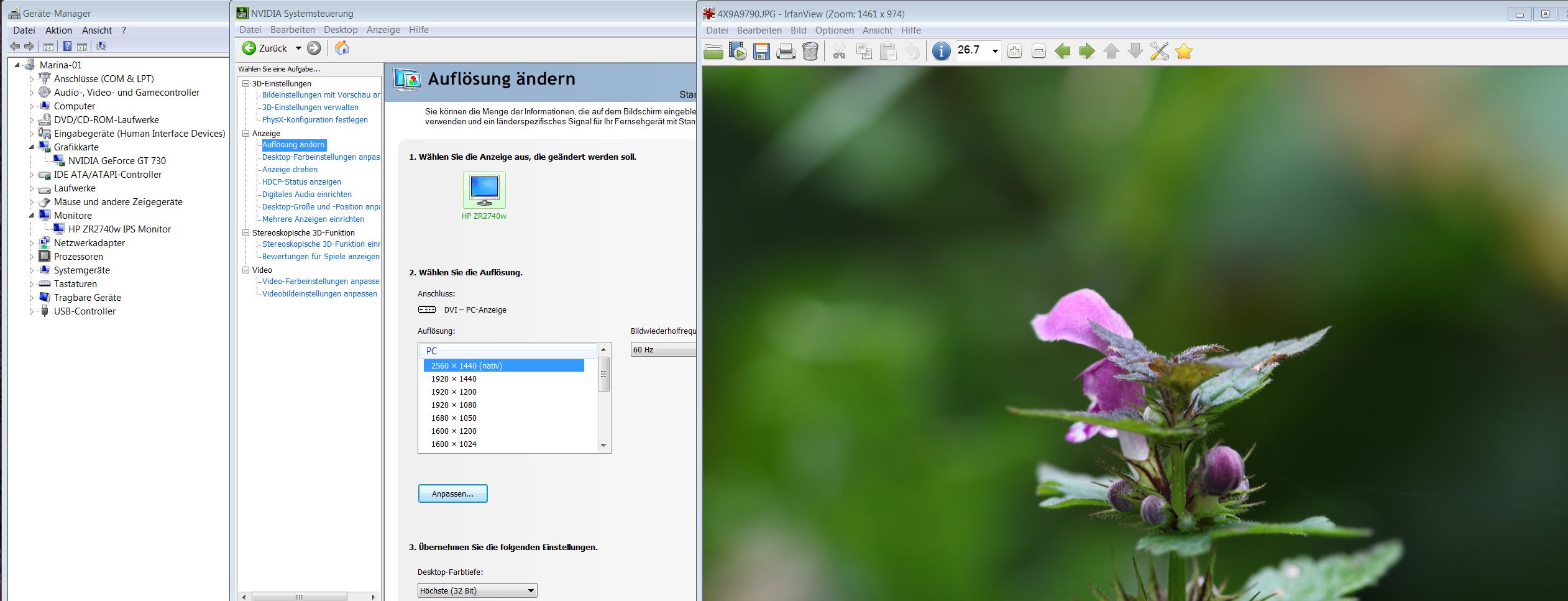Open the Desktop-Farbtiefe dropdown
This screenshot has width=1568, height=601.
(x=531, y=590)
